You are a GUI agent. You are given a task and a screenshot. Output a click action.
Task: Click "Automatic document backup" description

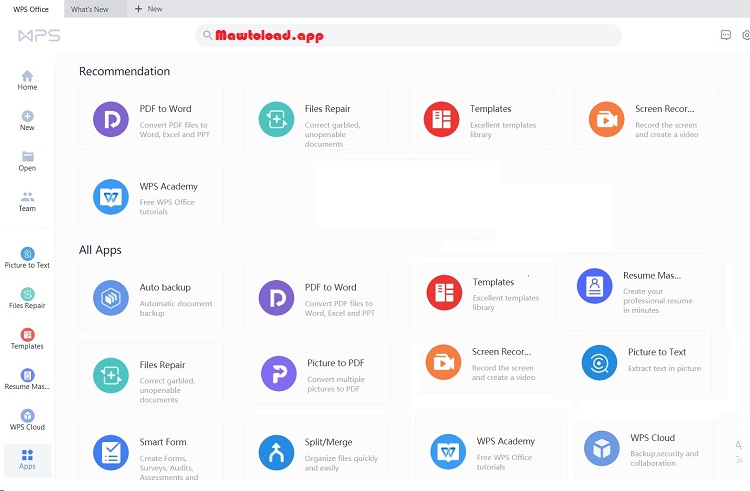tap(176, 308)
